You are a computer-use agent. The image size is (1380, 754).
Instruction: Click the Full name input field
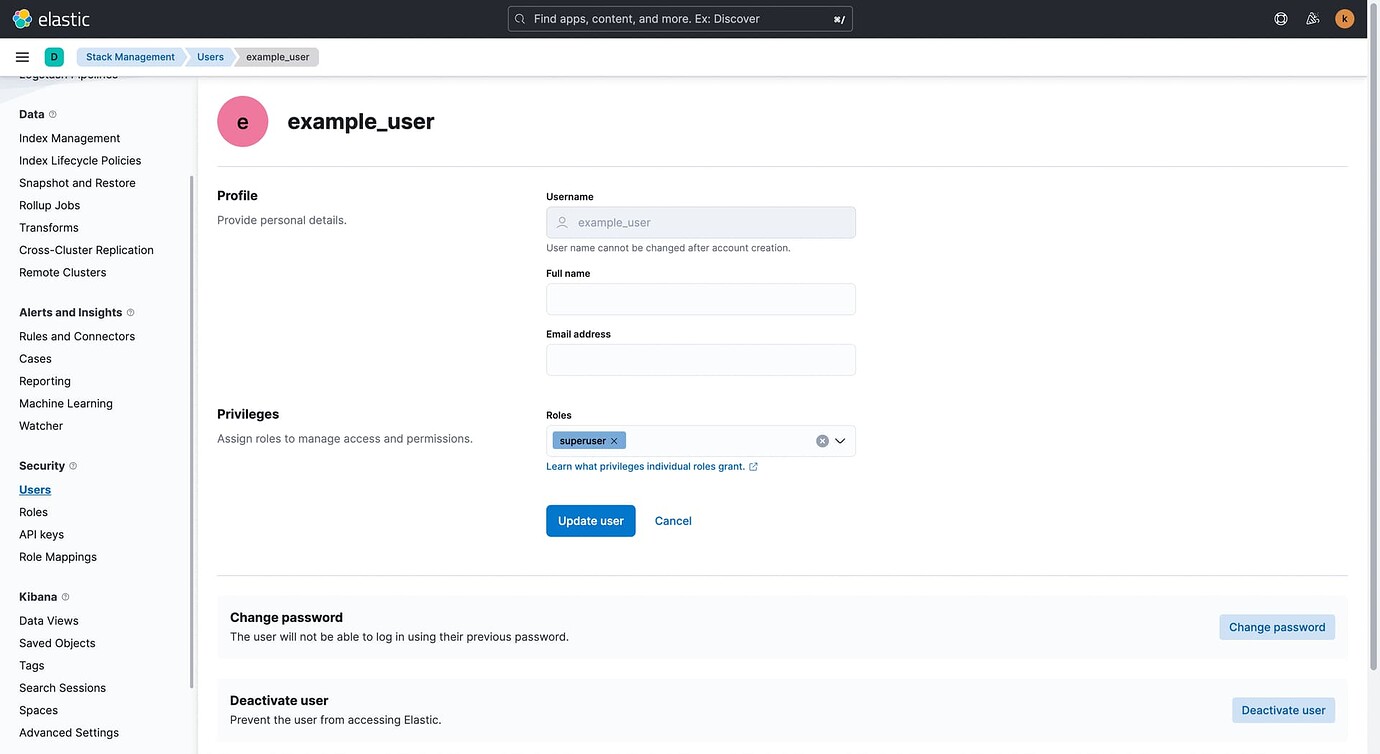[x=700, y=300]
